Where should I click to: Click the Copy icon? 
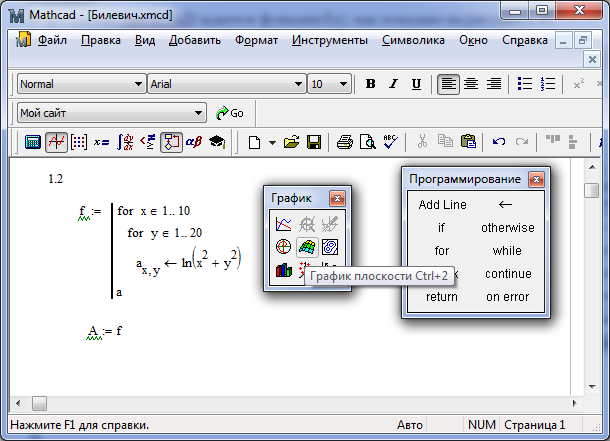click(445, 142)
